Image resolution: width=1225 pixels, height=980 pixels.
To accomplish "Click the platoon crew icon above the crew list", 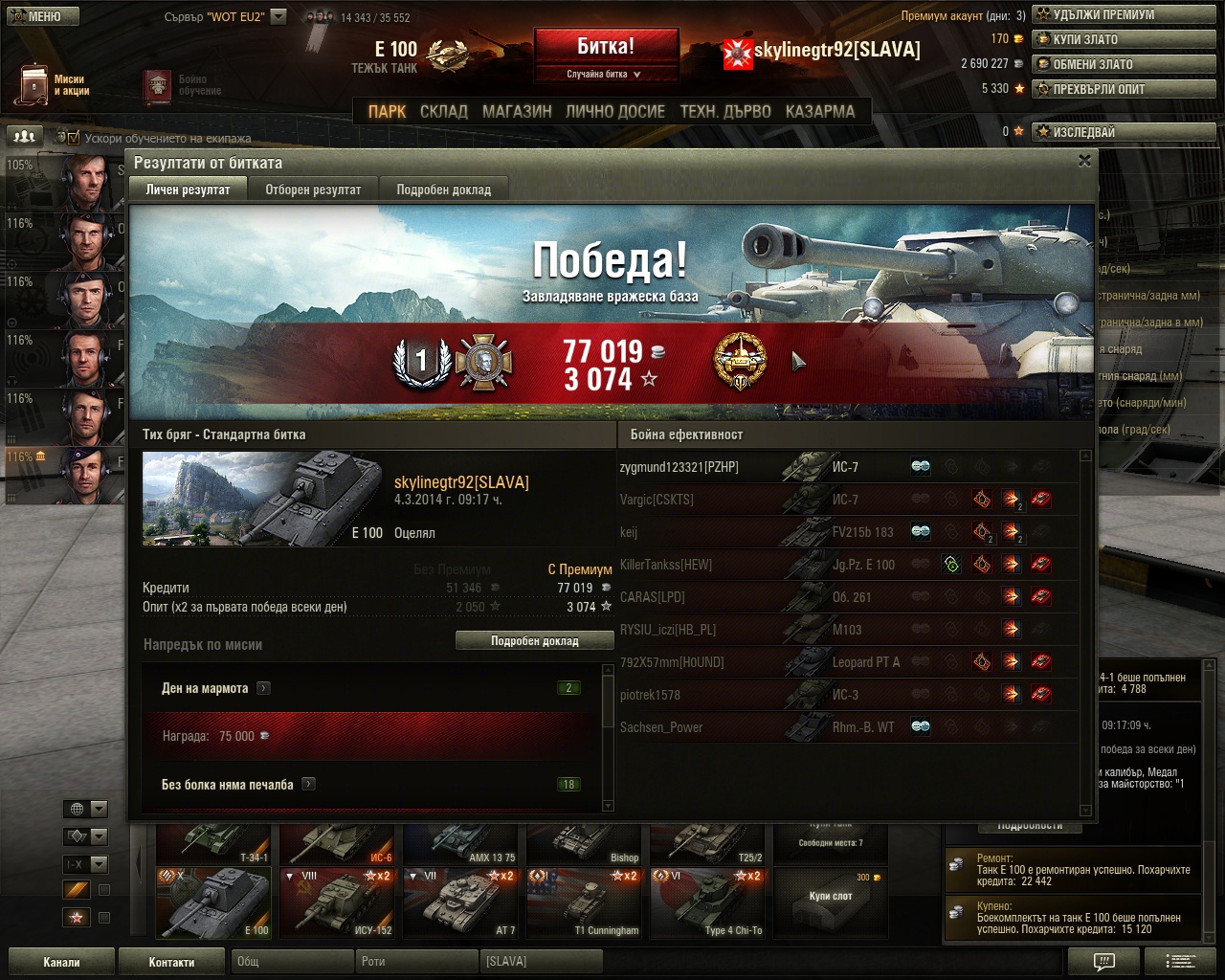I will 25,137.
